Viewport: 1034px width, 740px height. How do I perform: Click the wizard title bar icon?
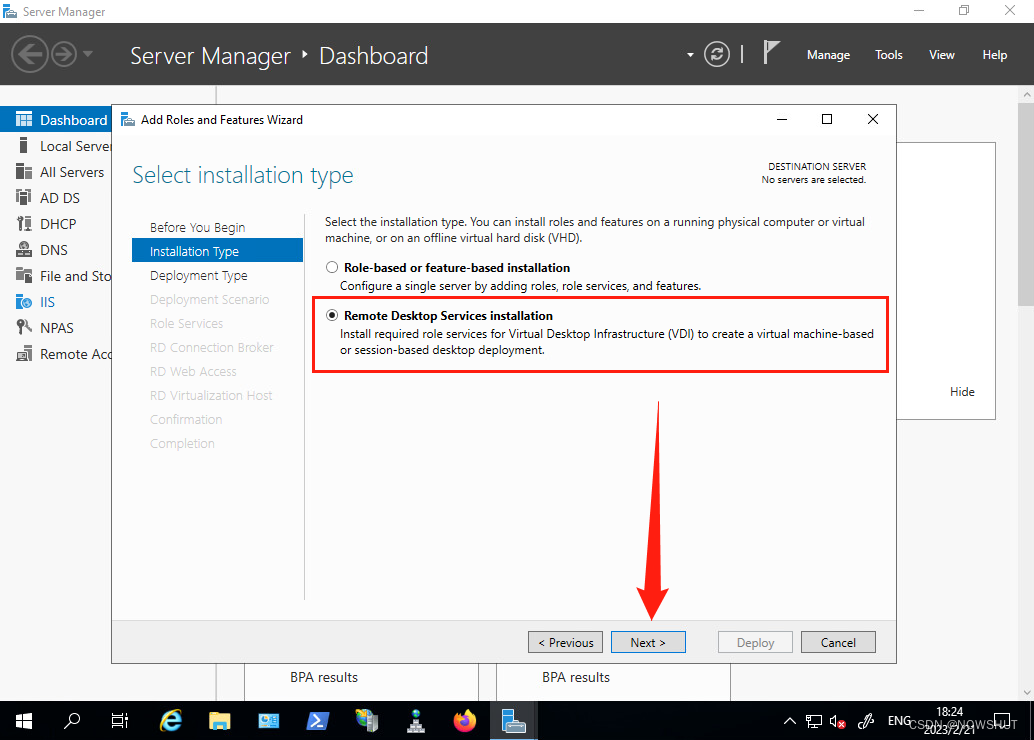click(x=128, y=119)
